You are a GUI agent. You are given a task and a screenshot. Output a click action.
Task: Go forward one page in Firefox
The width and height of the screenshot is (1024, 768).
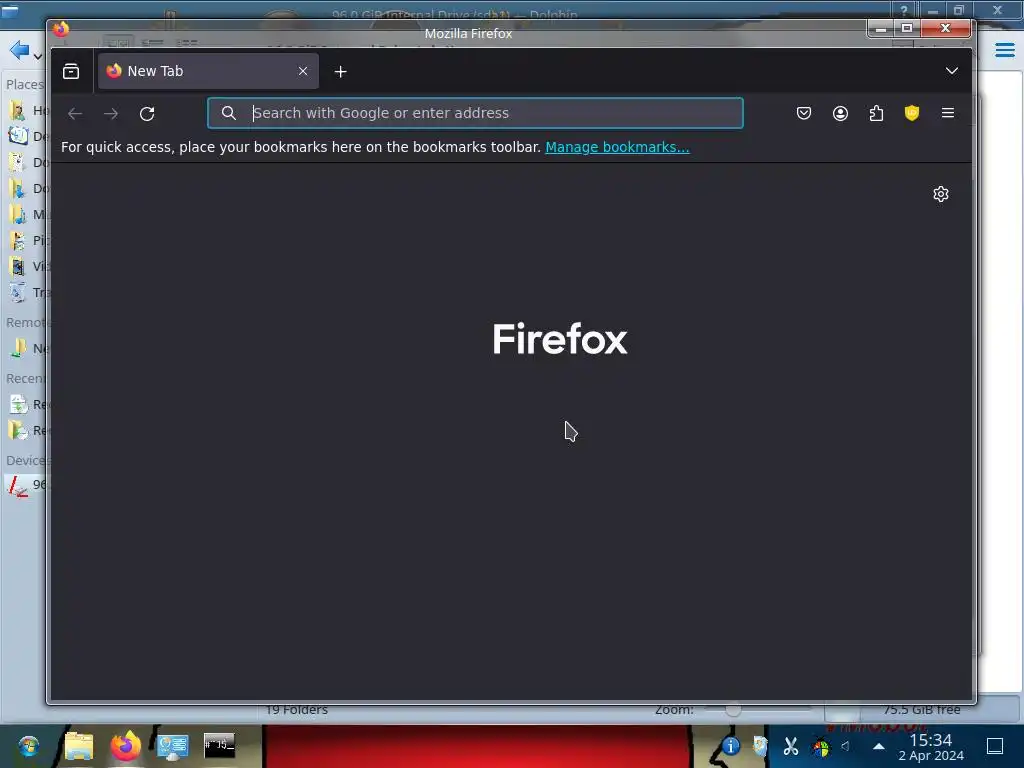click(111, 114)
